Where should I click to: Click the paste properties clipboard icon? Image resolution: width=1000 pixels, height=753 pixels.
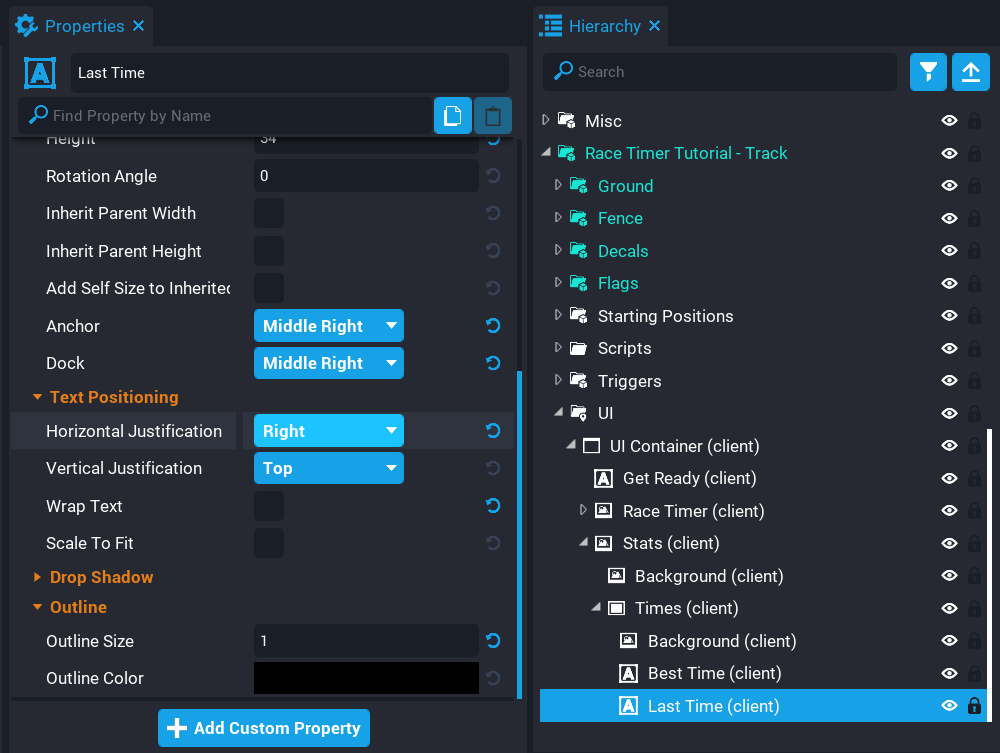point(492,116)
